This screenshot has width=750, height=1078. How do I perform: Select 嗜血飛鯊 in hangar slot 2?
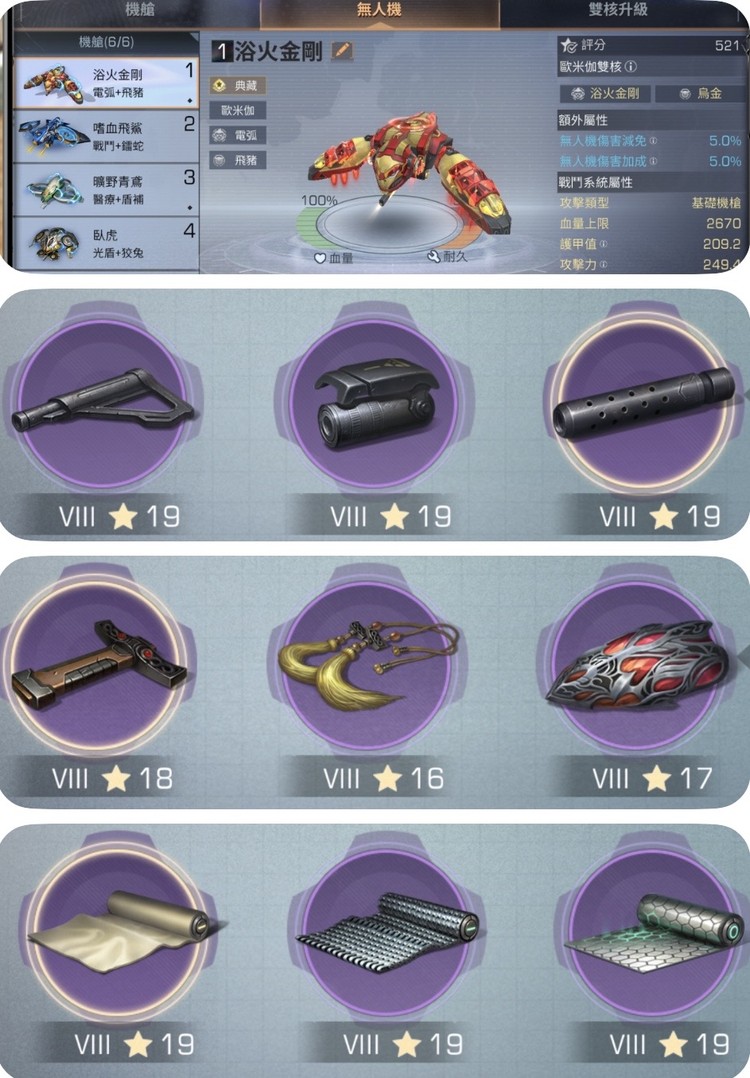(106, 136)
